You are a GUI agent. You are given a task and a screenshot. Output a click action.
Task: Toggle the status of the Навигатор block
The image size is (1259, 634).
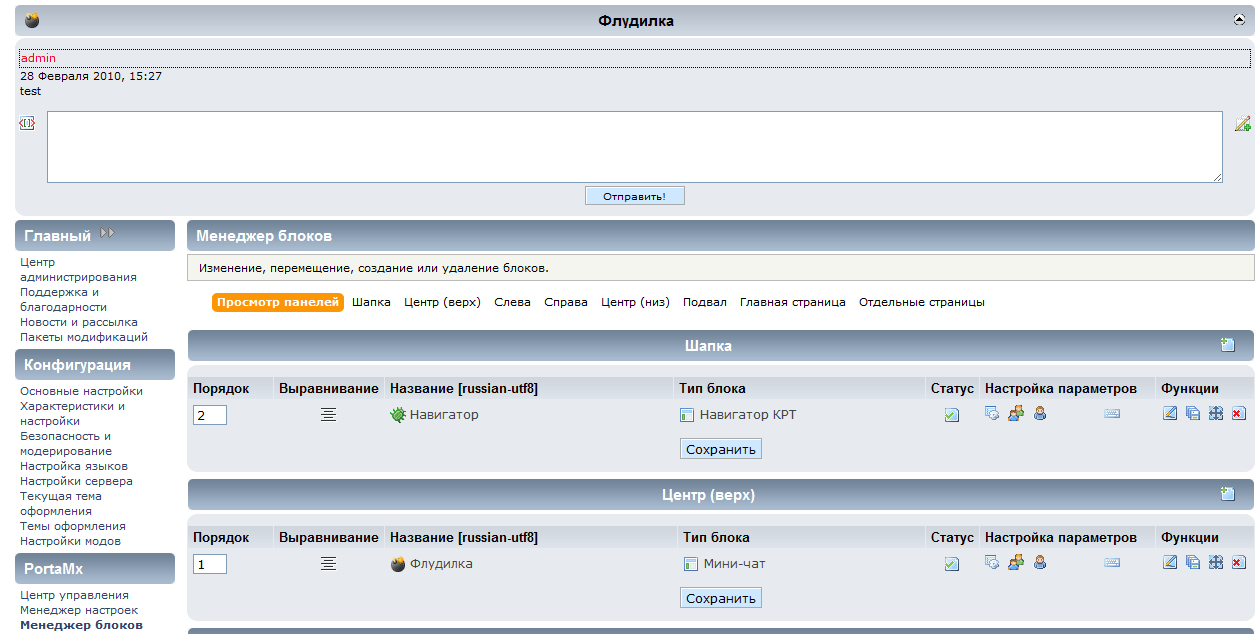pos(951,415)
